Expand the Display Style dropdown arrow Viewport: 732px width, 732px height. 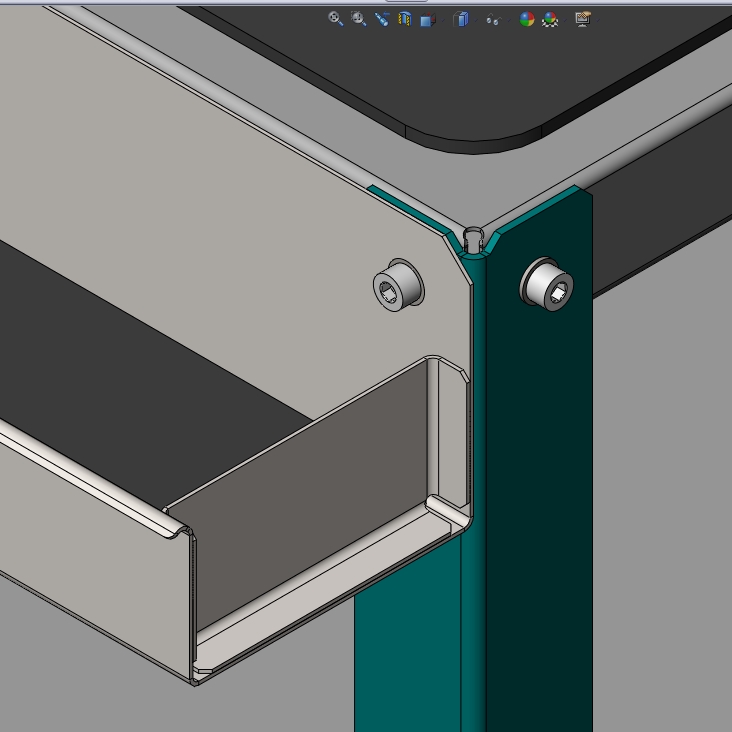click(x=476, y=20)
